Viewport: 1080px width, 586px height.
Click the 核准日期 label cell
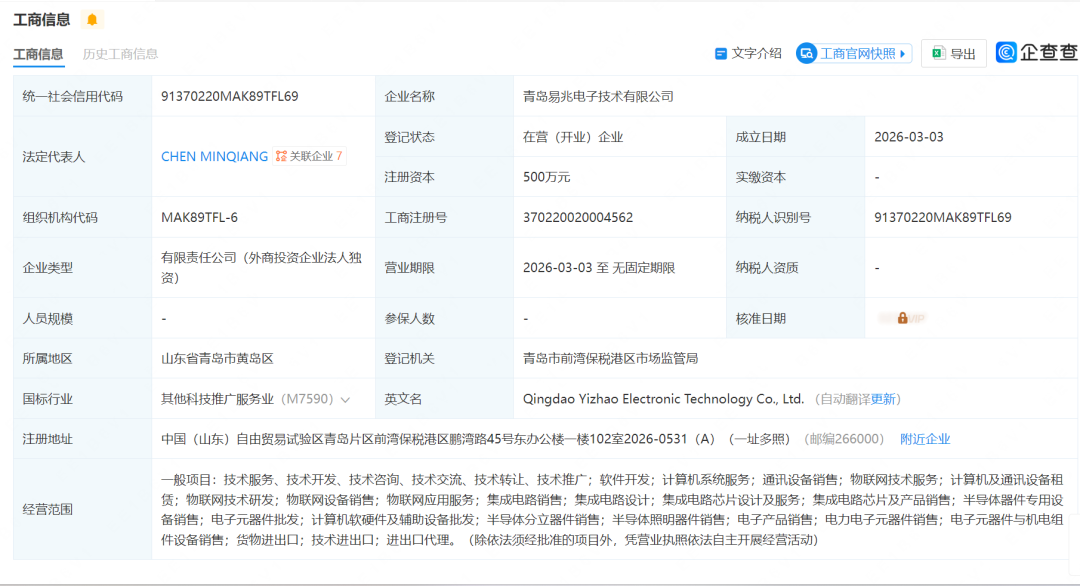(x=796, y=318)
